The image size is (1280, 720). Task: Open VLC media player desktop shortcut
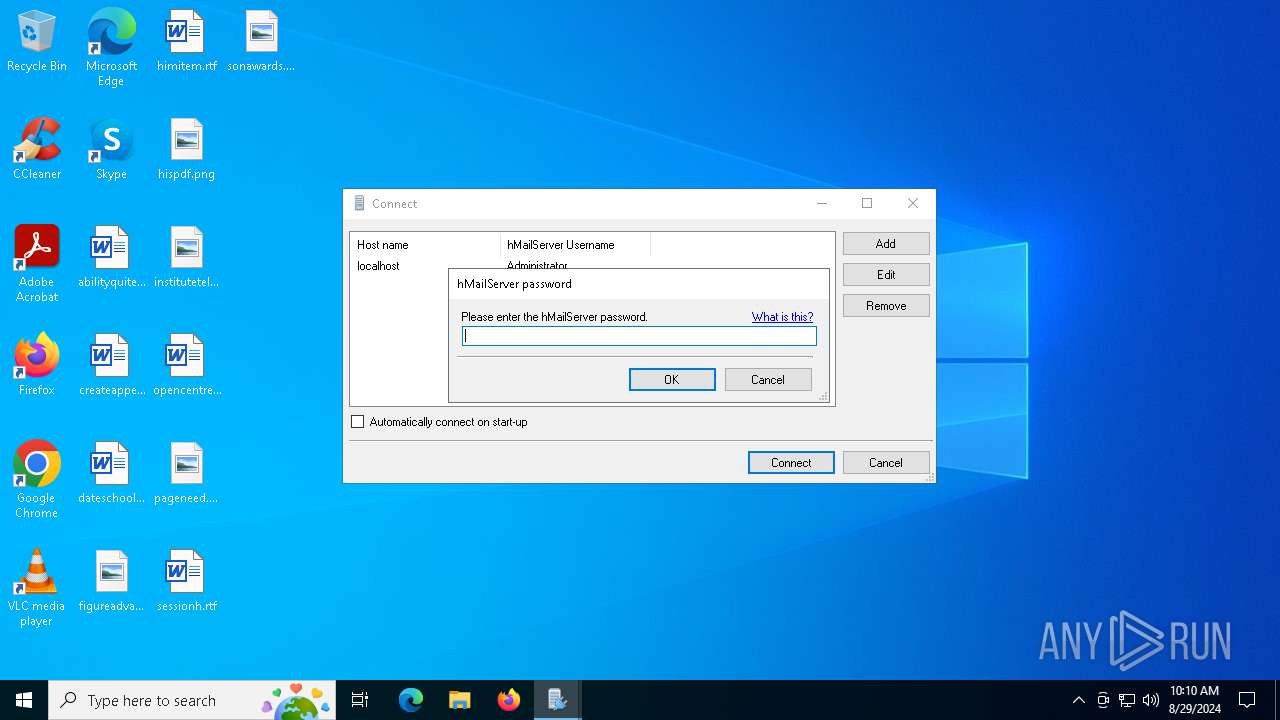[37, 588]
